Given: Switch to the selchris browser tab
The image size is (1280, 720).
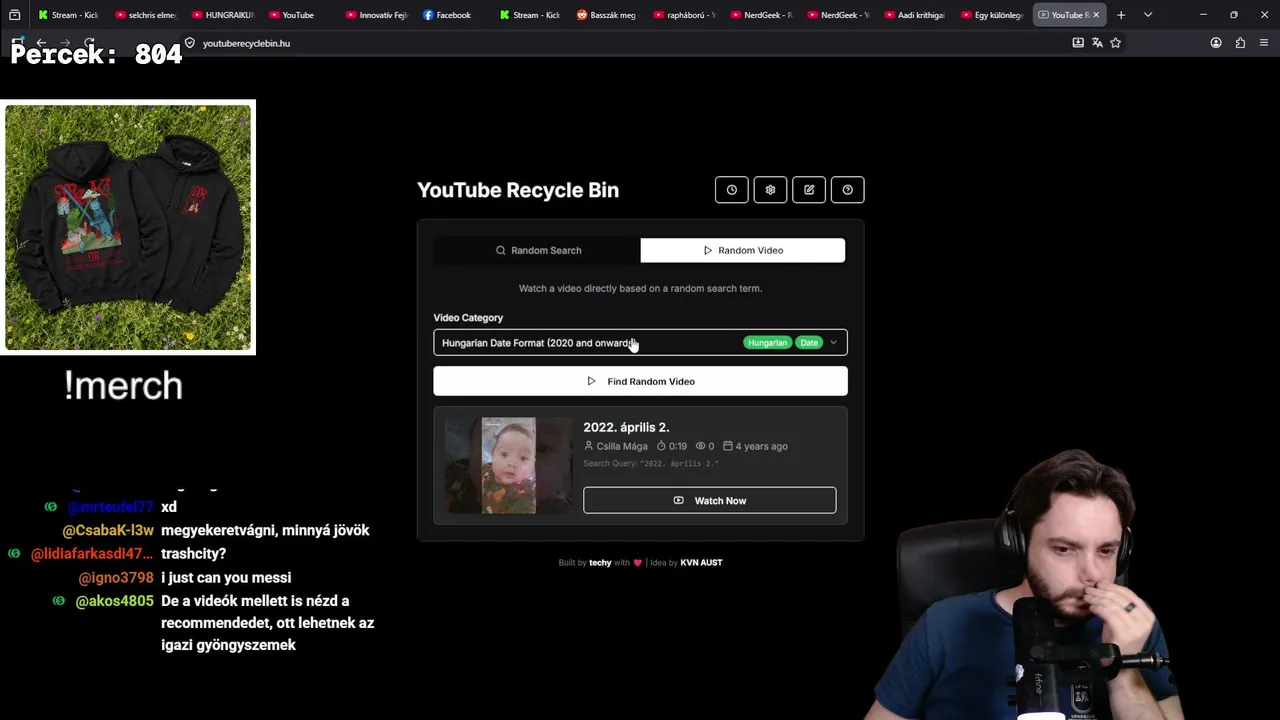Looking at the screenshot, I should point(145,15).
